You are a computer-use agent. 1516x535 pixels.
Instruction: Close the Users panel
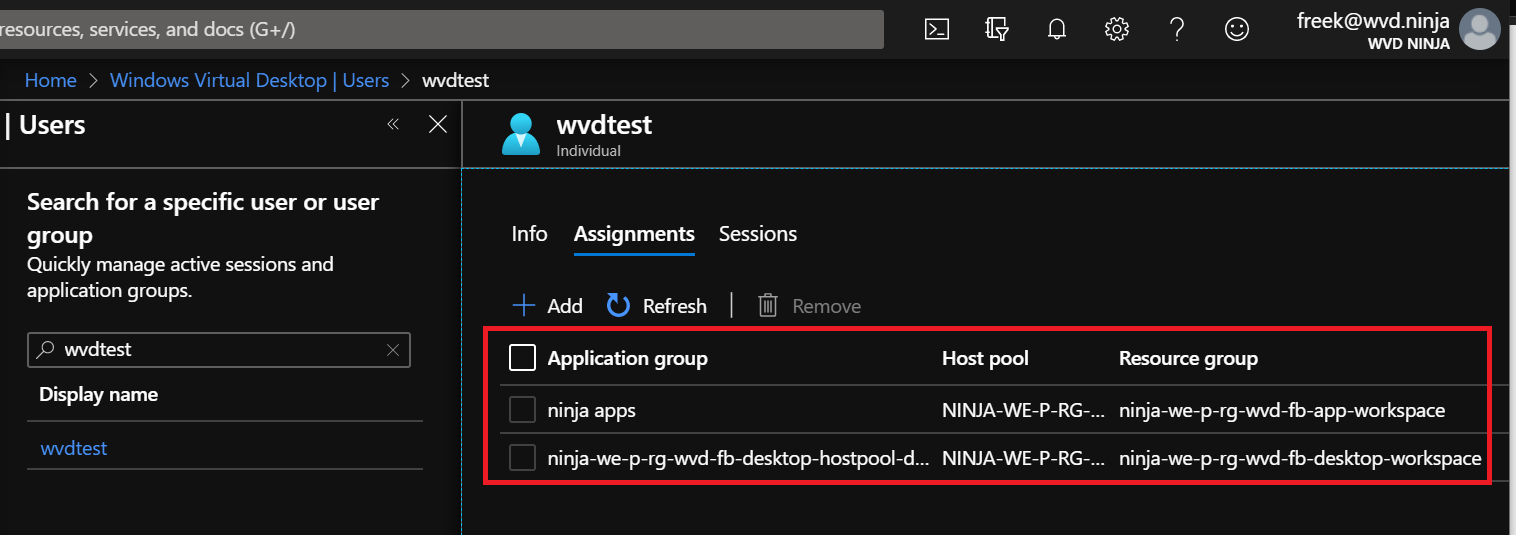(x=437, y=124)
